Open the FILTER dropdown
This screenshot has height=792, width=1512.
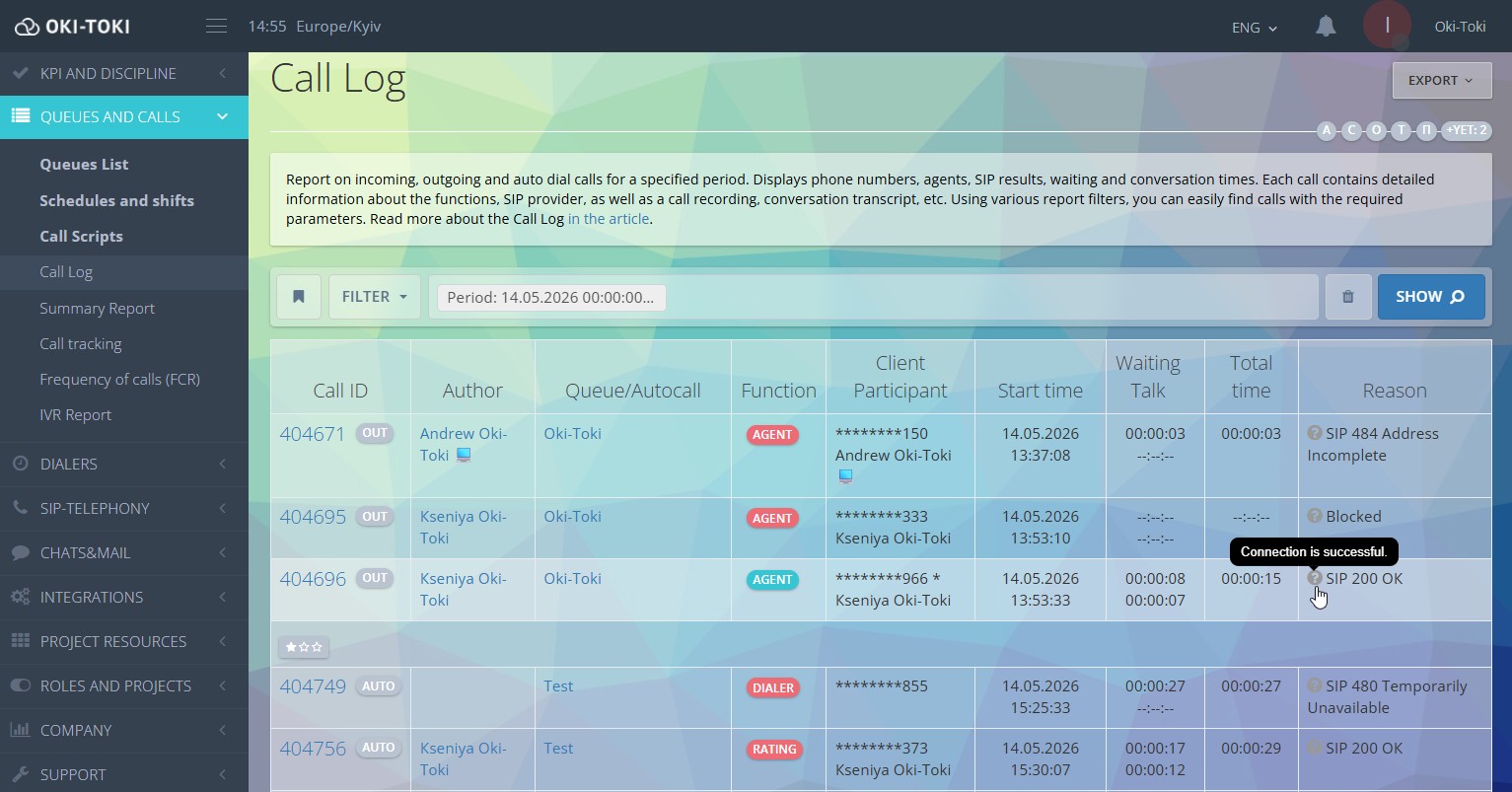click(375, 297)
